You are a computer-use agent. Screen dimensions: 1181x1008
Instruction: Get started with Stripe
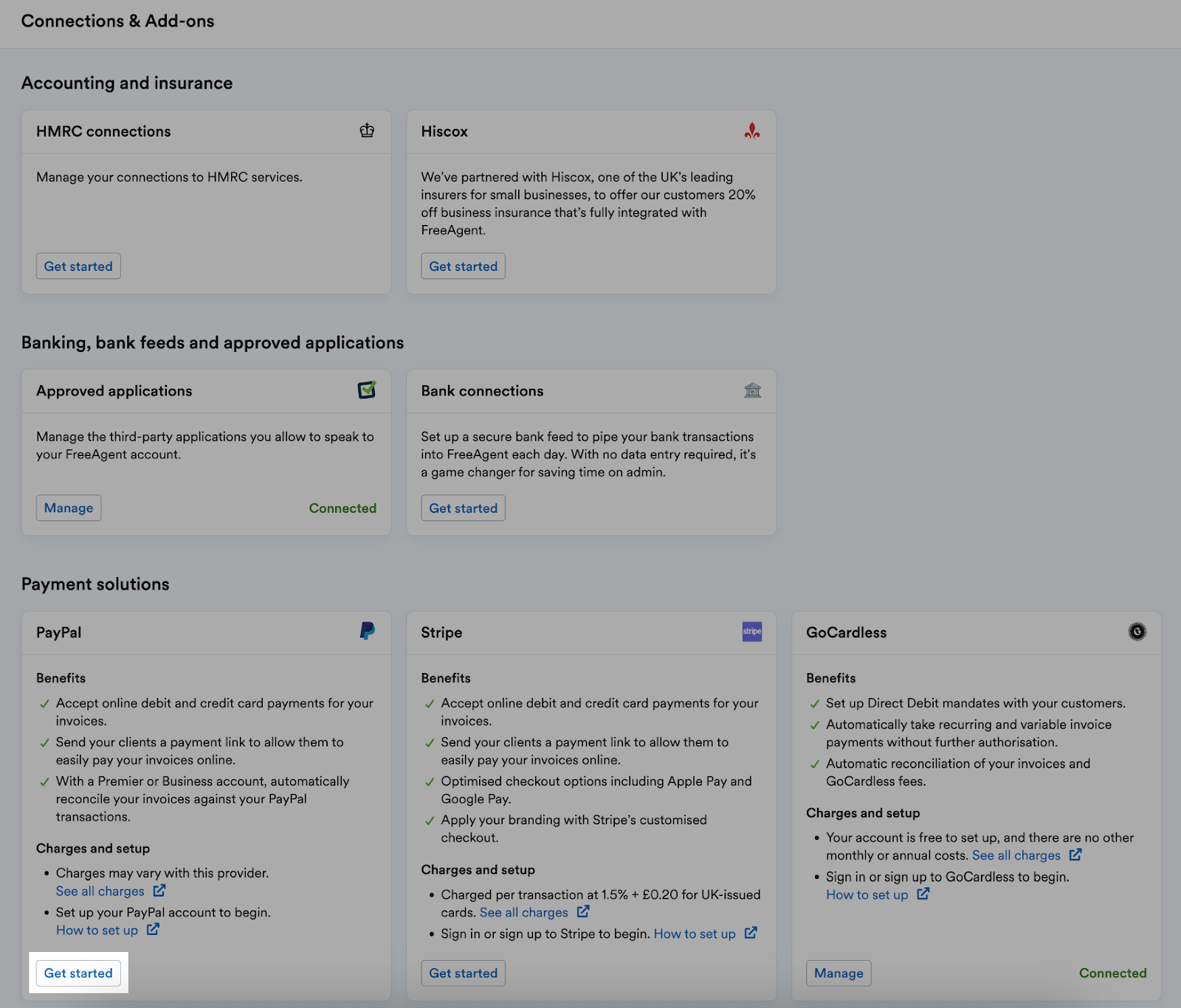tap(464, 973)
